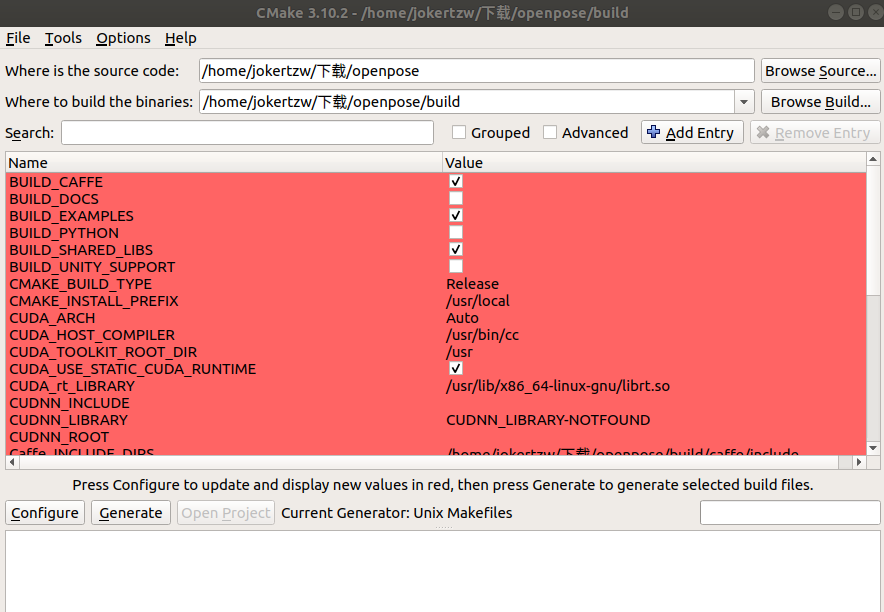The image size is (884, 612).
Task: Toggle CUDA_USE_STATIC_CUDA_RUNTIME off
Action: (456, 368)
